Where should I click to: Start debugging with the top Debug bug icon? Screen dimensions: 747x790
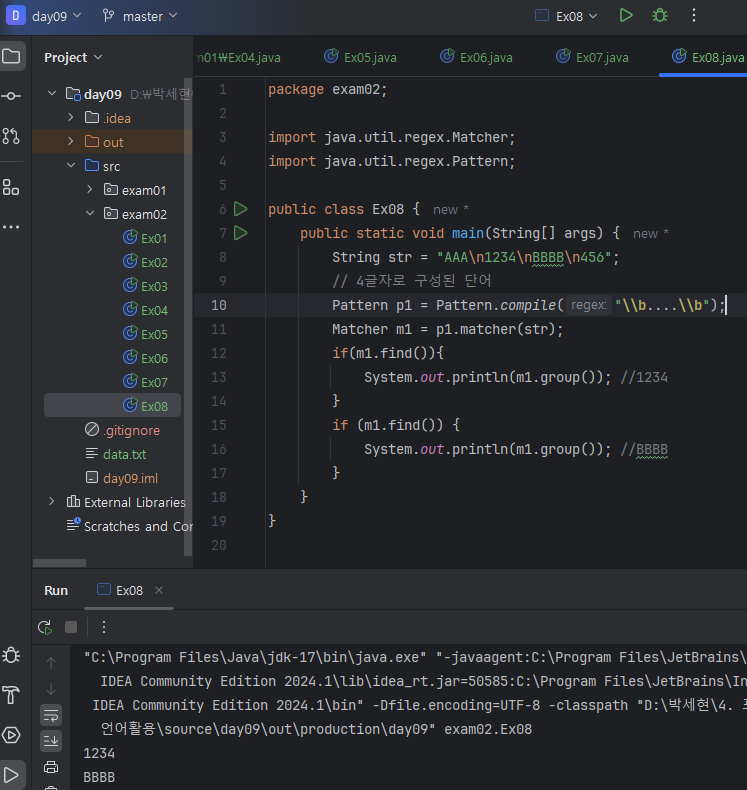pos(659,15)
